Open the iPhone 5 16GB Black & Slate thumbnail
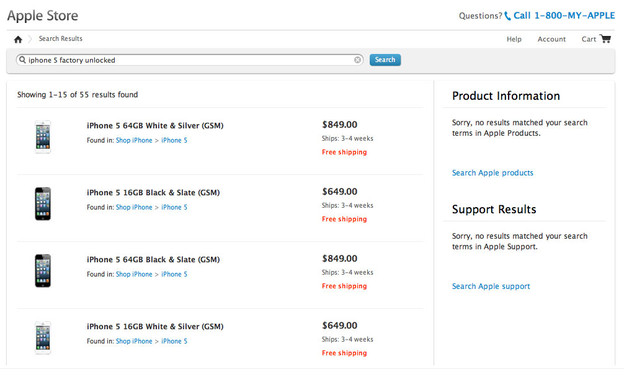The height and width of the screenshot is (377, 624). coord(43,203)
